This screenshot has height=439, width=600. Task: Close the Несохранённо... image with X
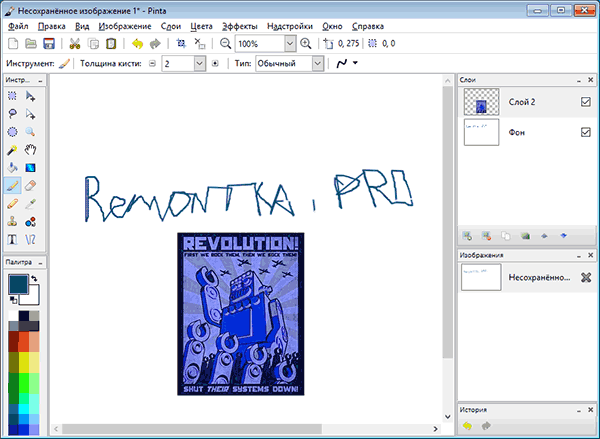[x=586, y=277]
